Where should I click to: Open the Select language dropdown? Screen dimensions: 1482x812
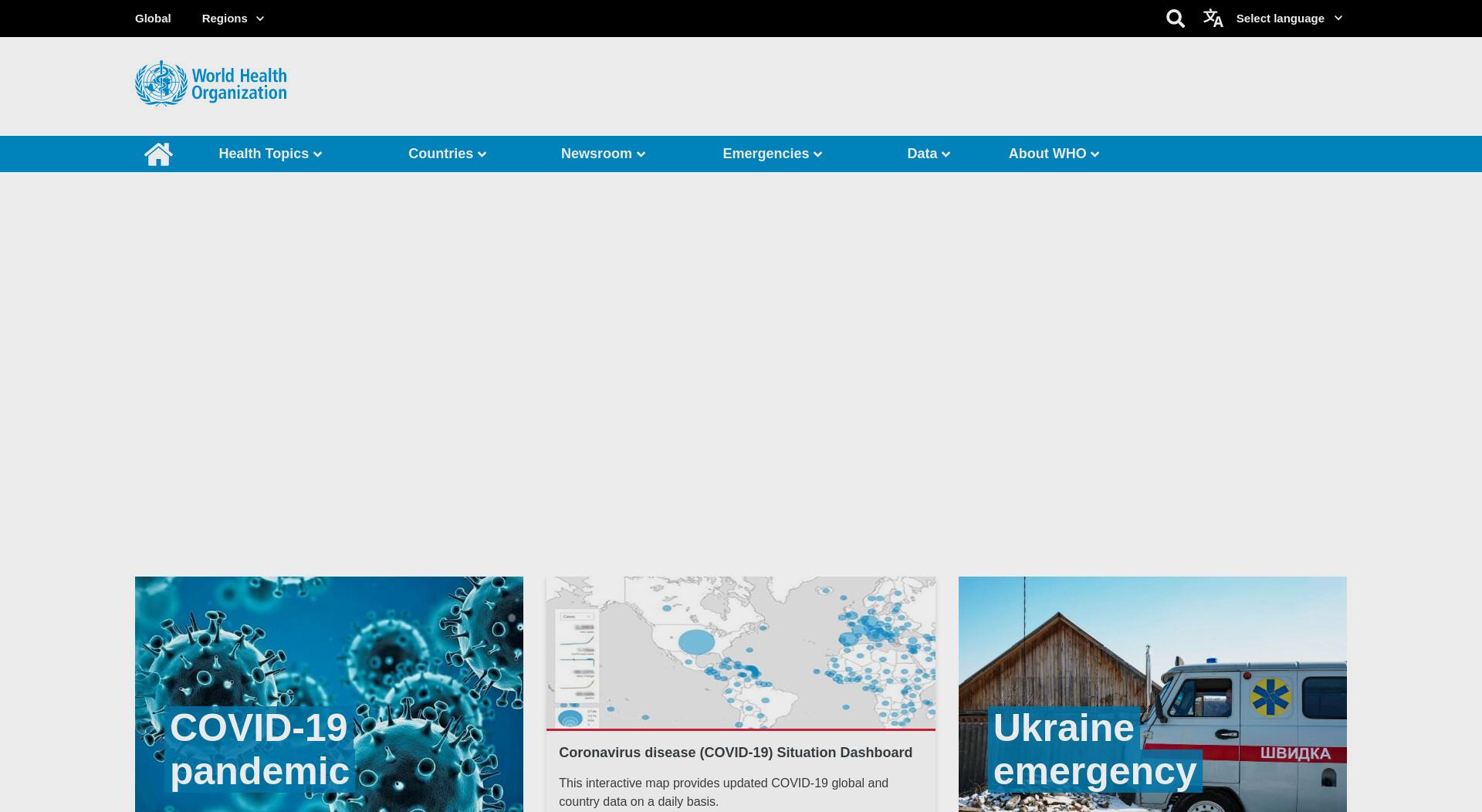click(1289, 19)
